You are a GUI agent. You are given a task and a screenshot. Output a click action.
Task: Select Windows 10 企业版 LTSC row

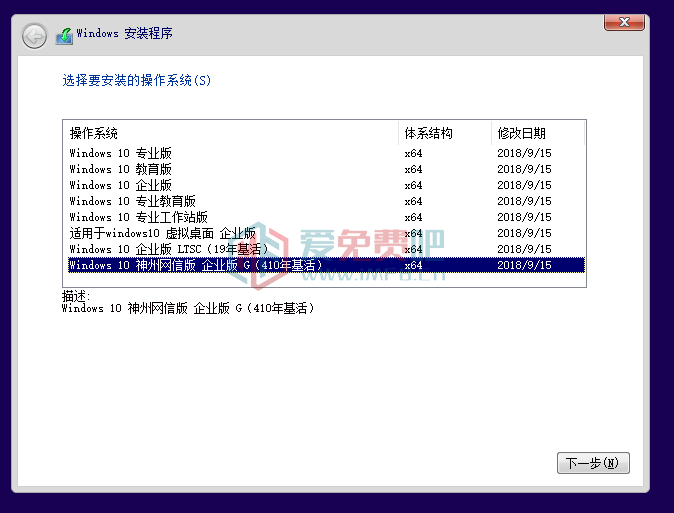[x=326, y=249]
